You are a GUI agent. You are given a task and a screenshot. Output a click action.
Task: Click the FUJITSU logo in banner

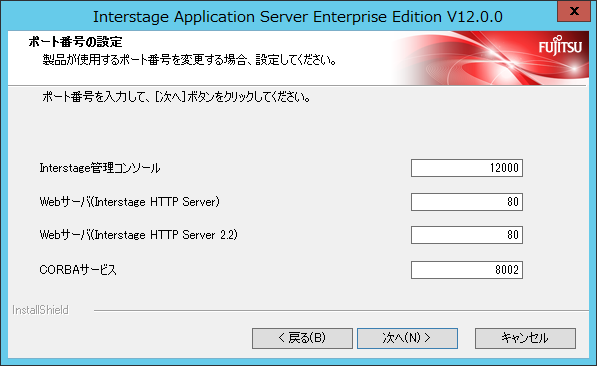tap(560, 46)
